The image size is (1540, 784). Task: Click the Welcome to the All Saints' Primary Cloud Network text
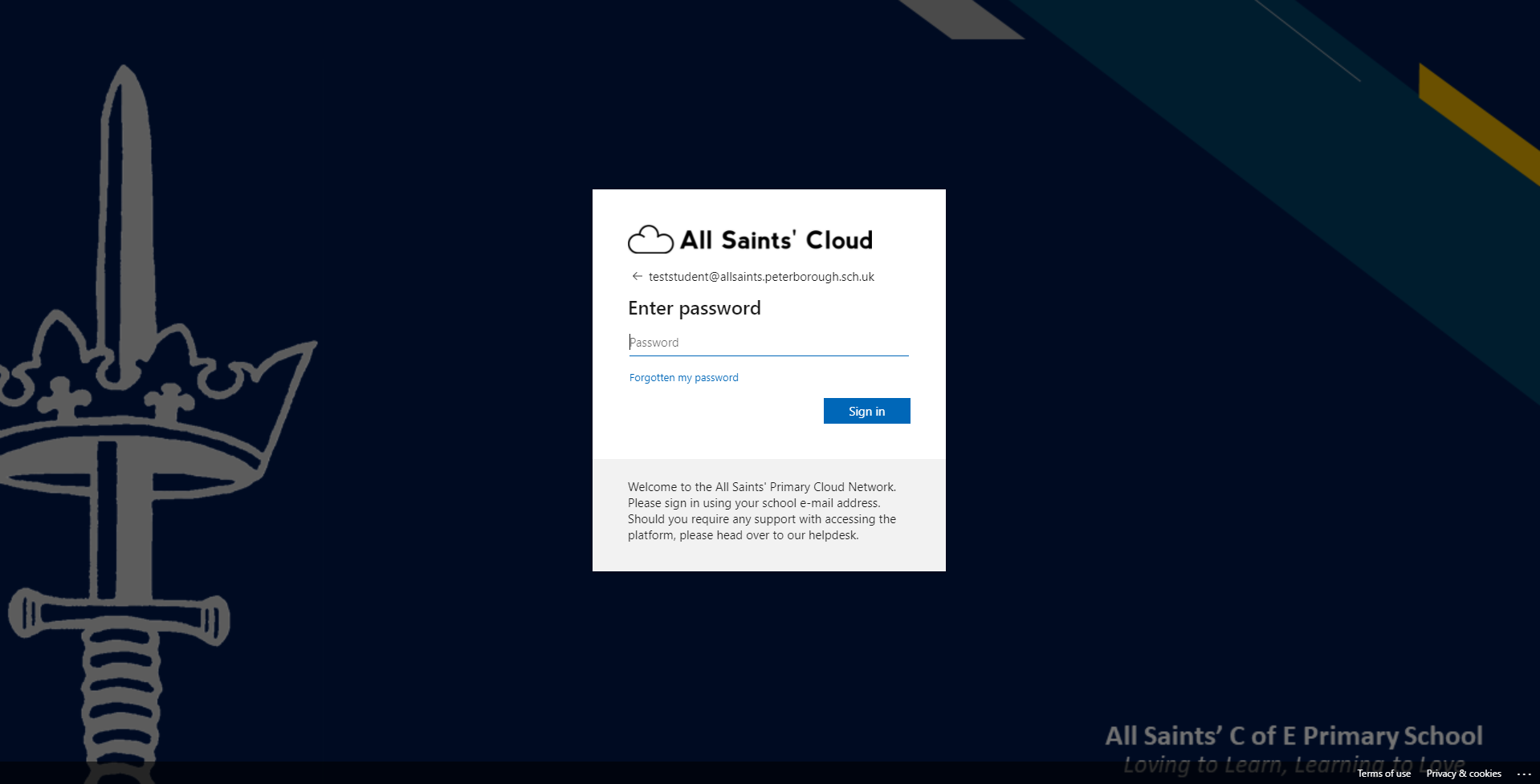click(x=762, y=511)
